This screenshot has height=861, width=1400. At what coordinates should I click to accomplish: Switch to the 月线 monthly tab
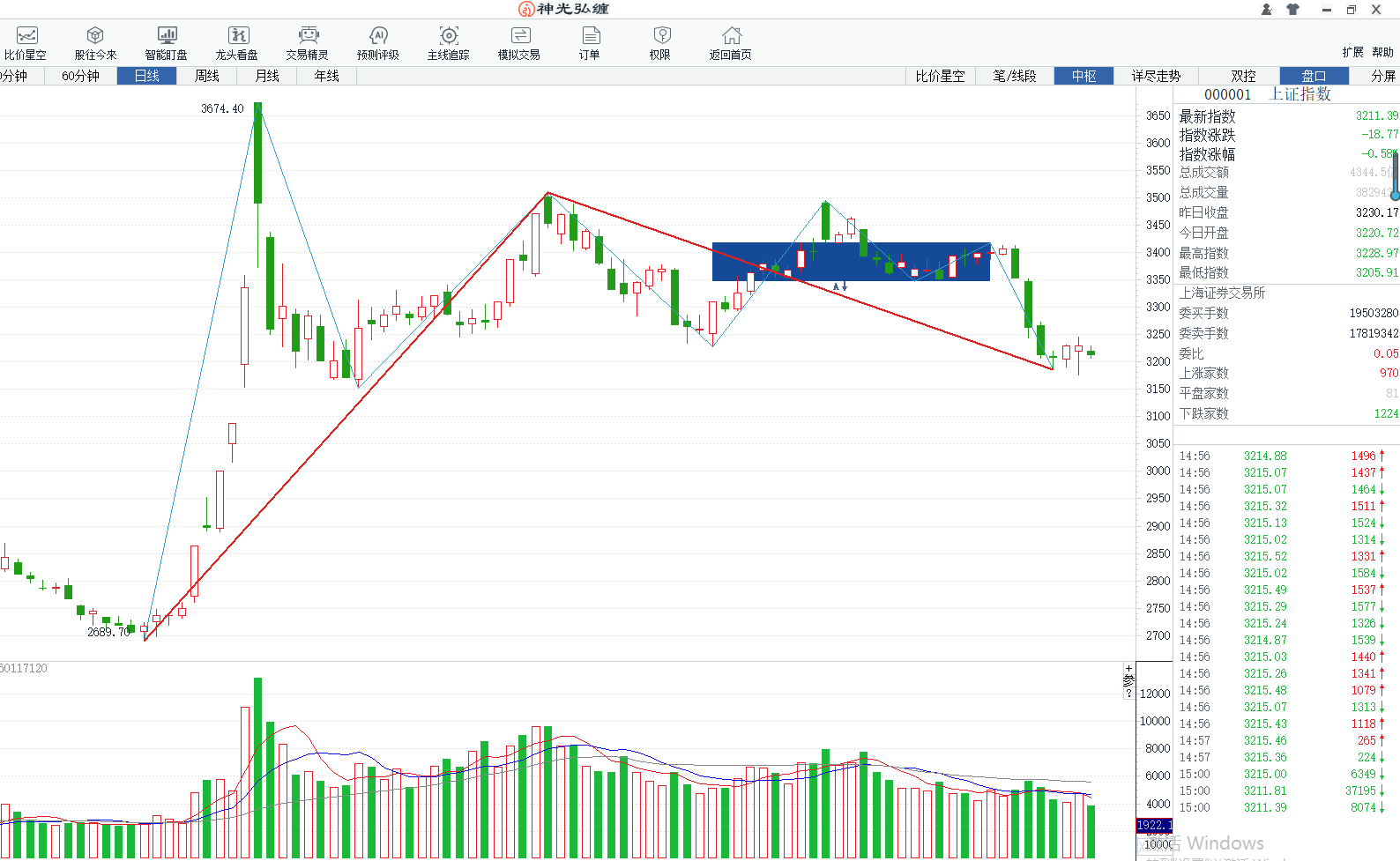point(267,76)
